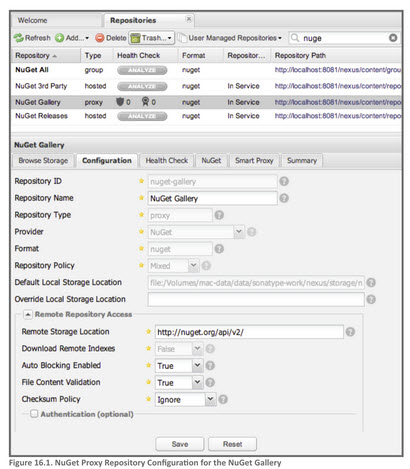Click help icon for Download Remote Indexes
The height and width of the screenshot is (469, 410).
210,349
